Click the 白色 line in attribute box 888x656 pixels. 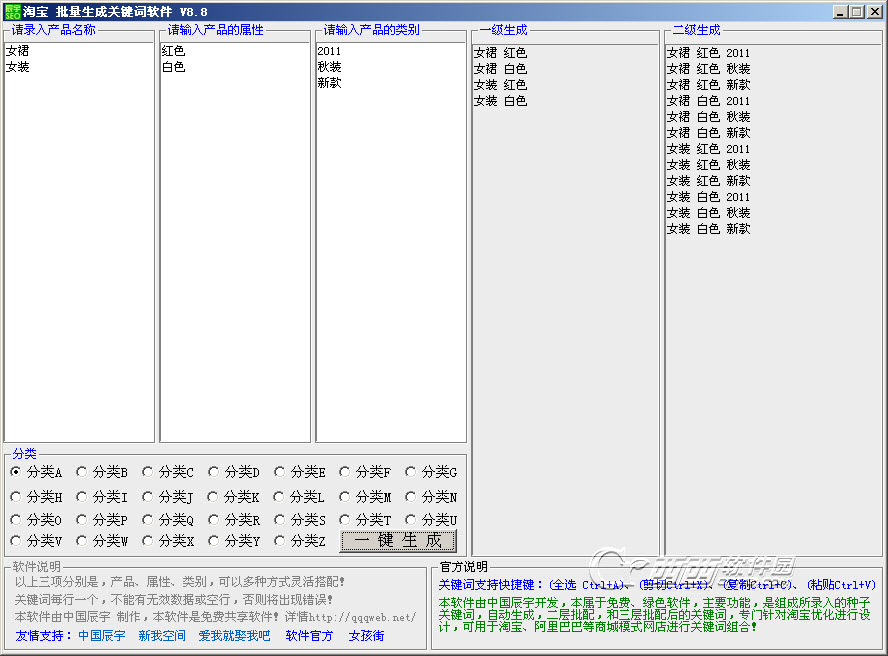pos(174,67)
